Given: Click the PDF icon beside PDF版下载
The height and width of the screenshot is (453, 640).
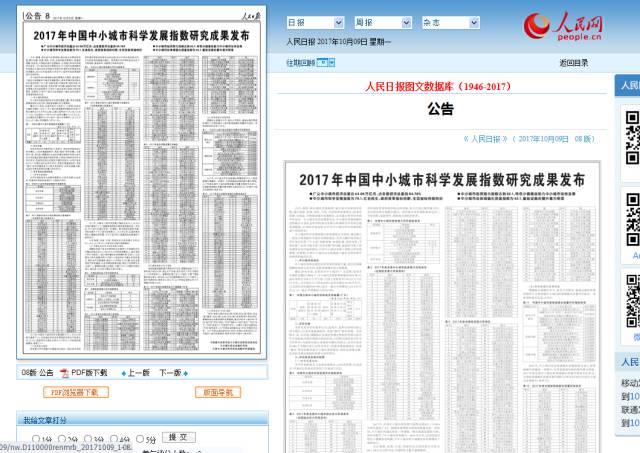Looking at the screenshot, I should (64, 373).
